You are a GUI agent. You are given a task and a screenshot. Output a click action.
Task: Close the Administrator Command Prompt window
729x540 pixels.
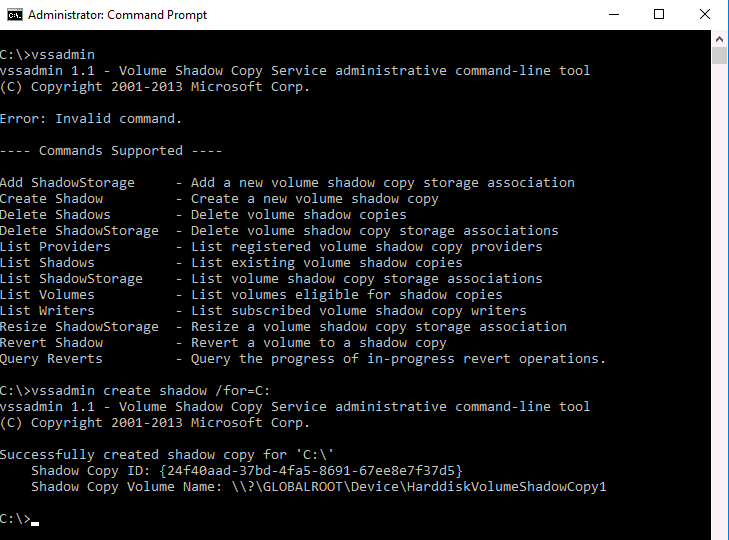[705, 14]
